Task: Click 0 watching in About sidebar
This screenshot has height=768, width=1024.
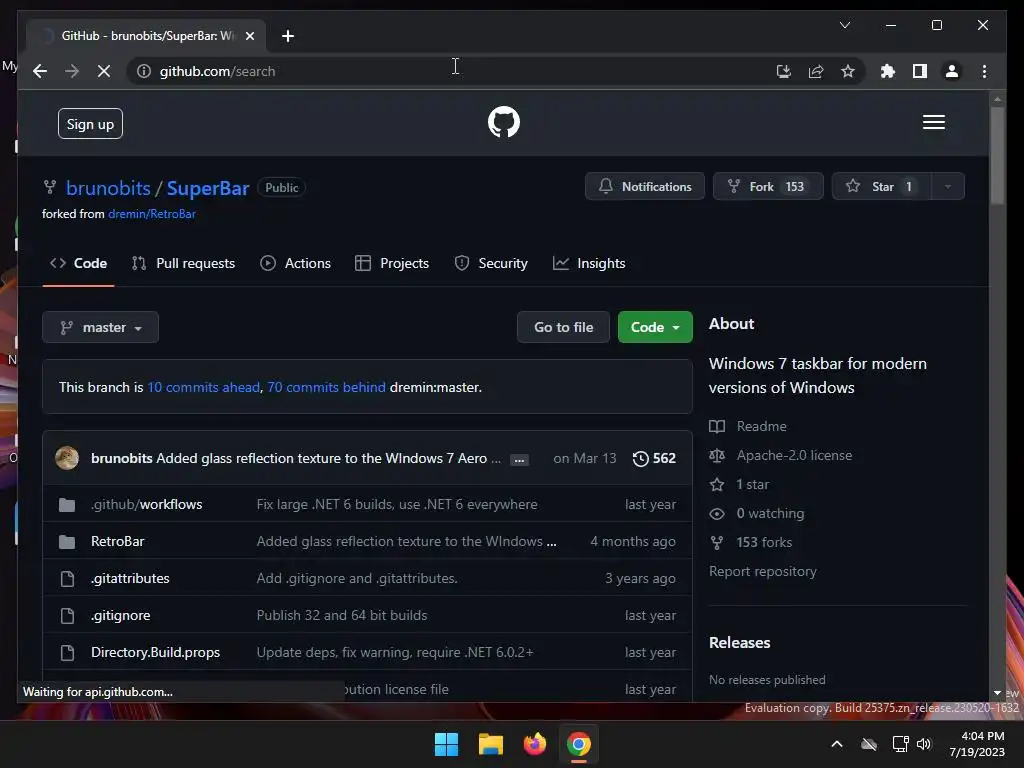Action: (758, 513)
